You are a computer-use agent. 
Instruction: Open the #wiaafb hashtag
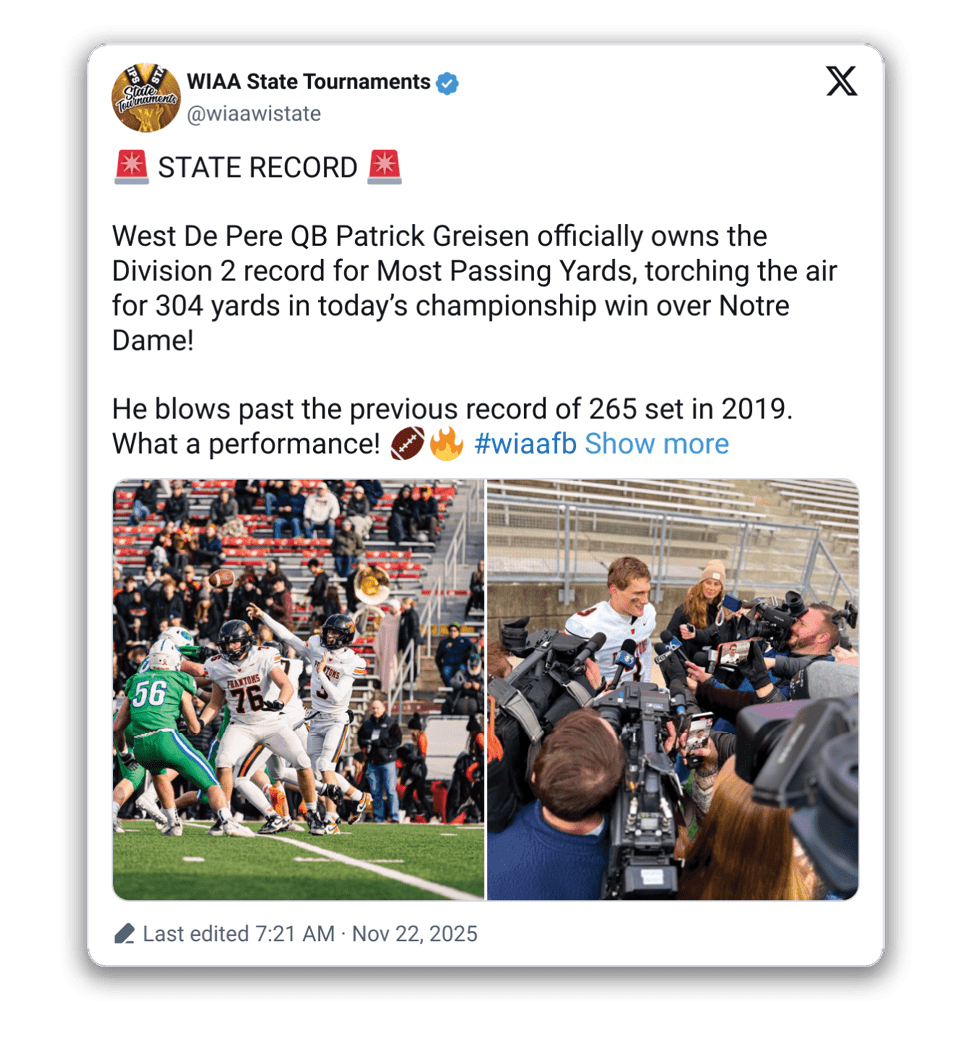[x=525, y=444]
